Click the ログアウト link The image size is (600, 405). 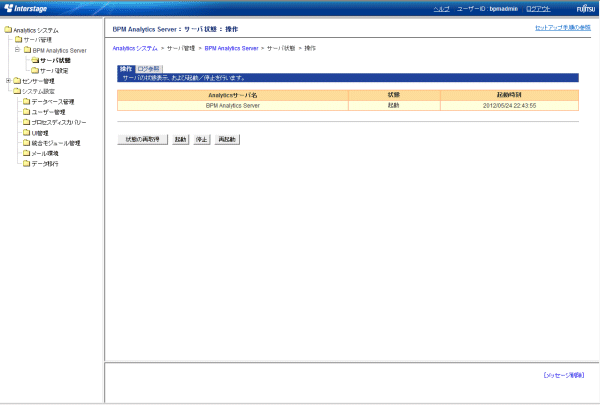pos(538,9)
